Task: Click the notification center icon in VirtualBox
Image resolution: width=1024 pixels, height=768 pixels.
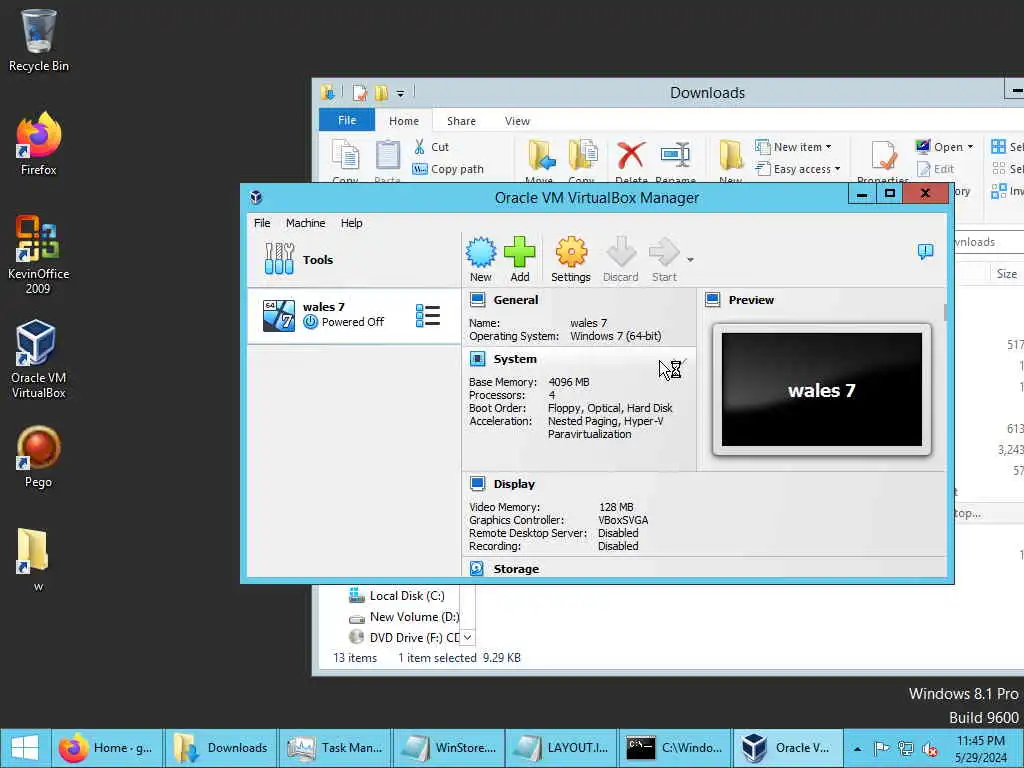Action: [925, 251]
